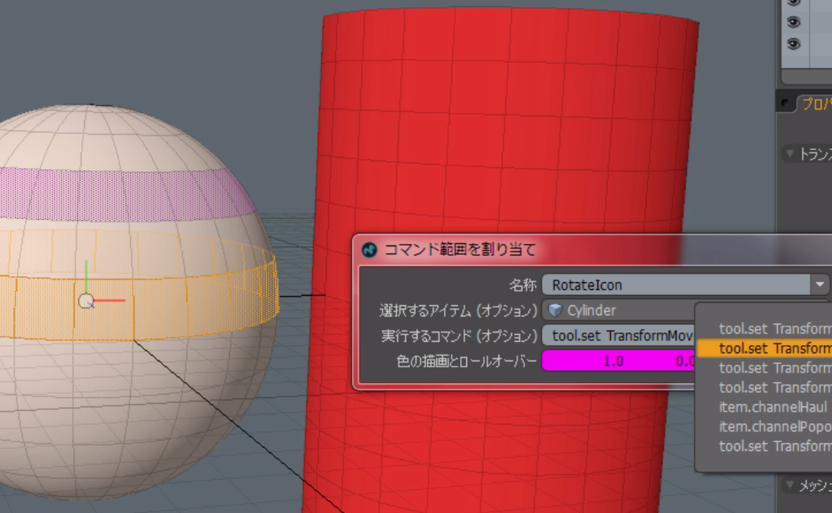832x513 pixels.
Task: Click the round pin icon left of properties tab
Action: (x=786, y=104)
